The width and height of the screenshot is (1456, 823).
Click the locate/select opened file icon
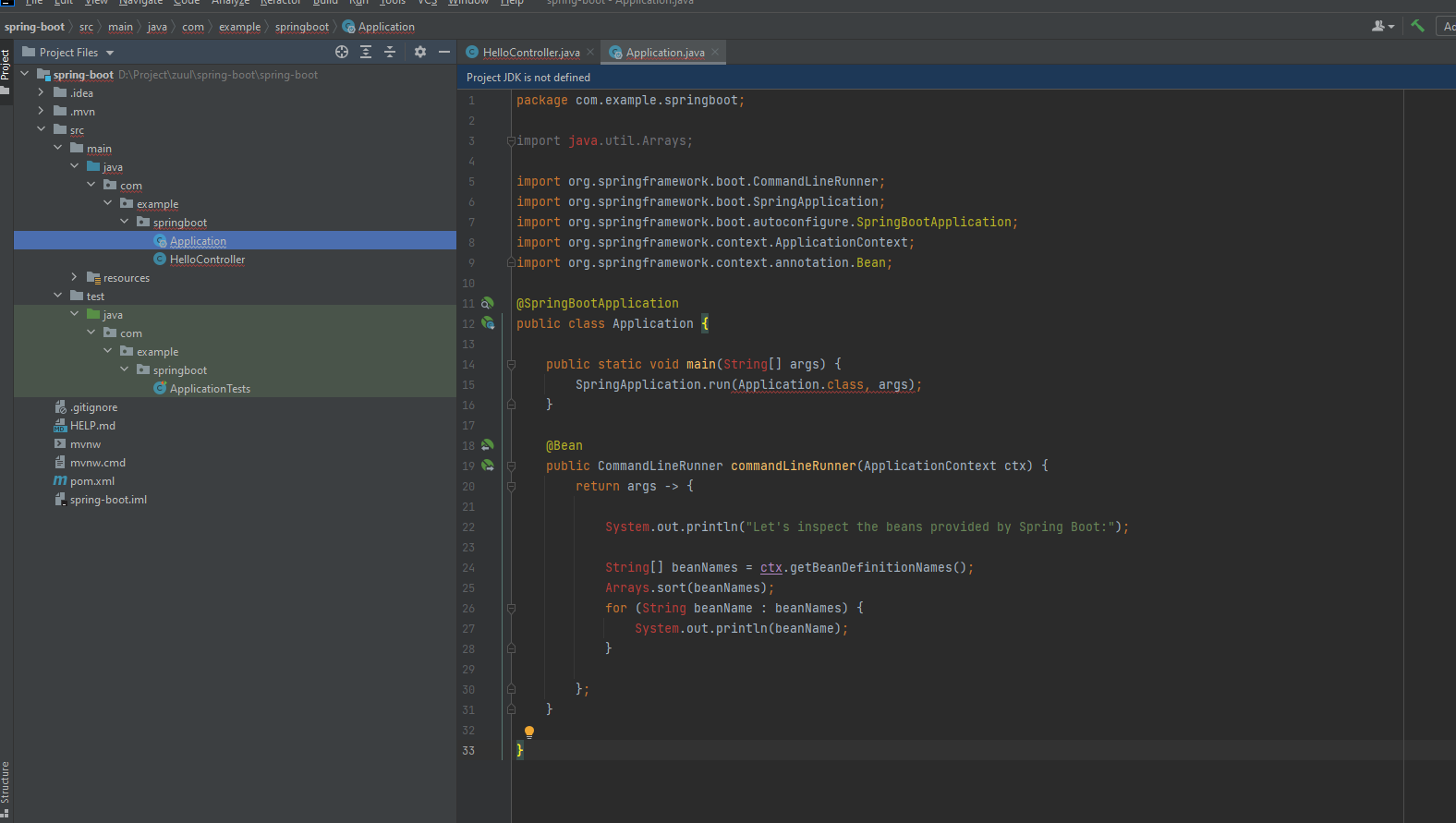click(x=342, y=52)
